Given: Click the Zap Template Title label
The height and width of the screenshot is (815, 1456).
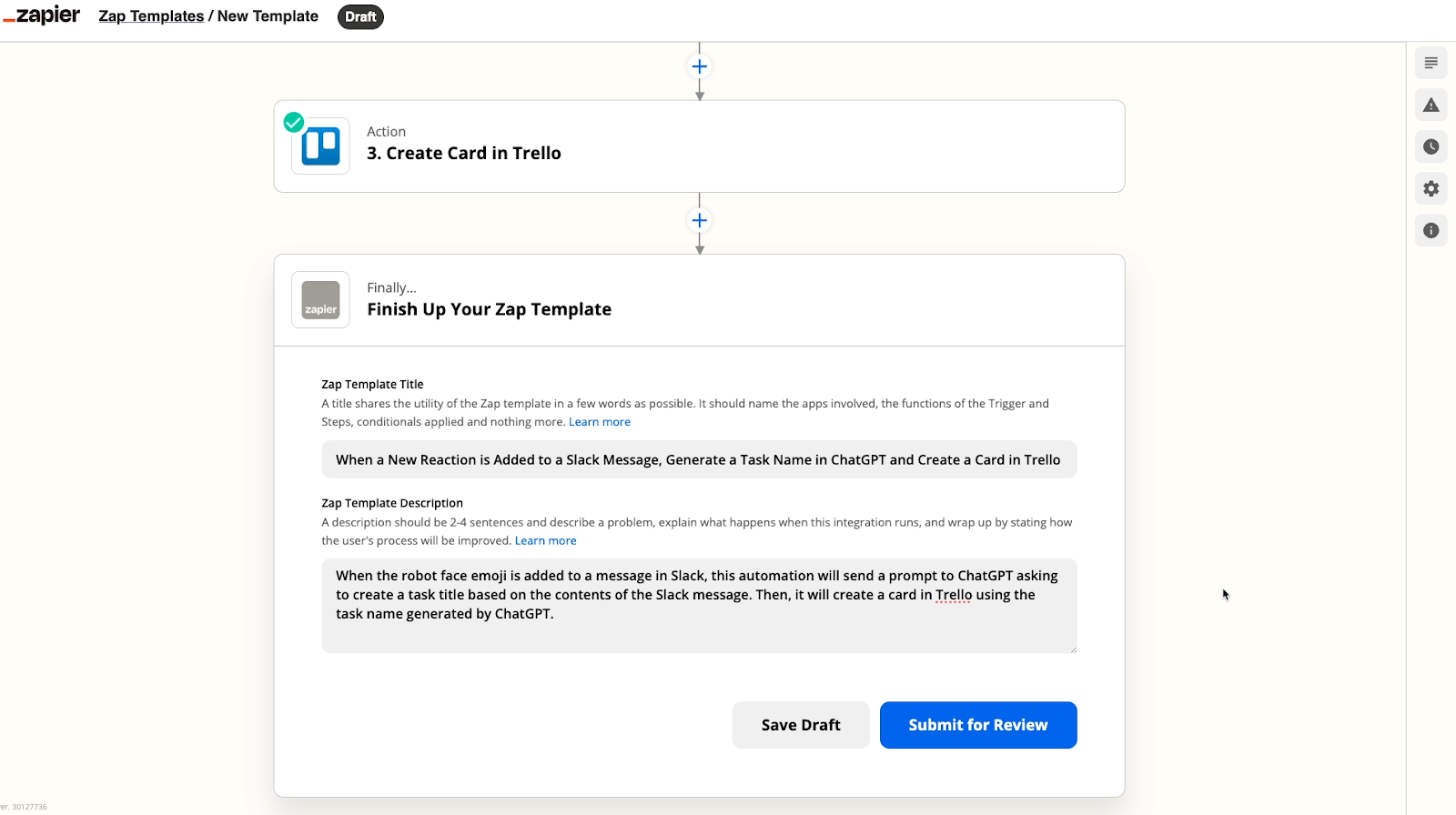Looking at the screenshot, I should 372,384.
